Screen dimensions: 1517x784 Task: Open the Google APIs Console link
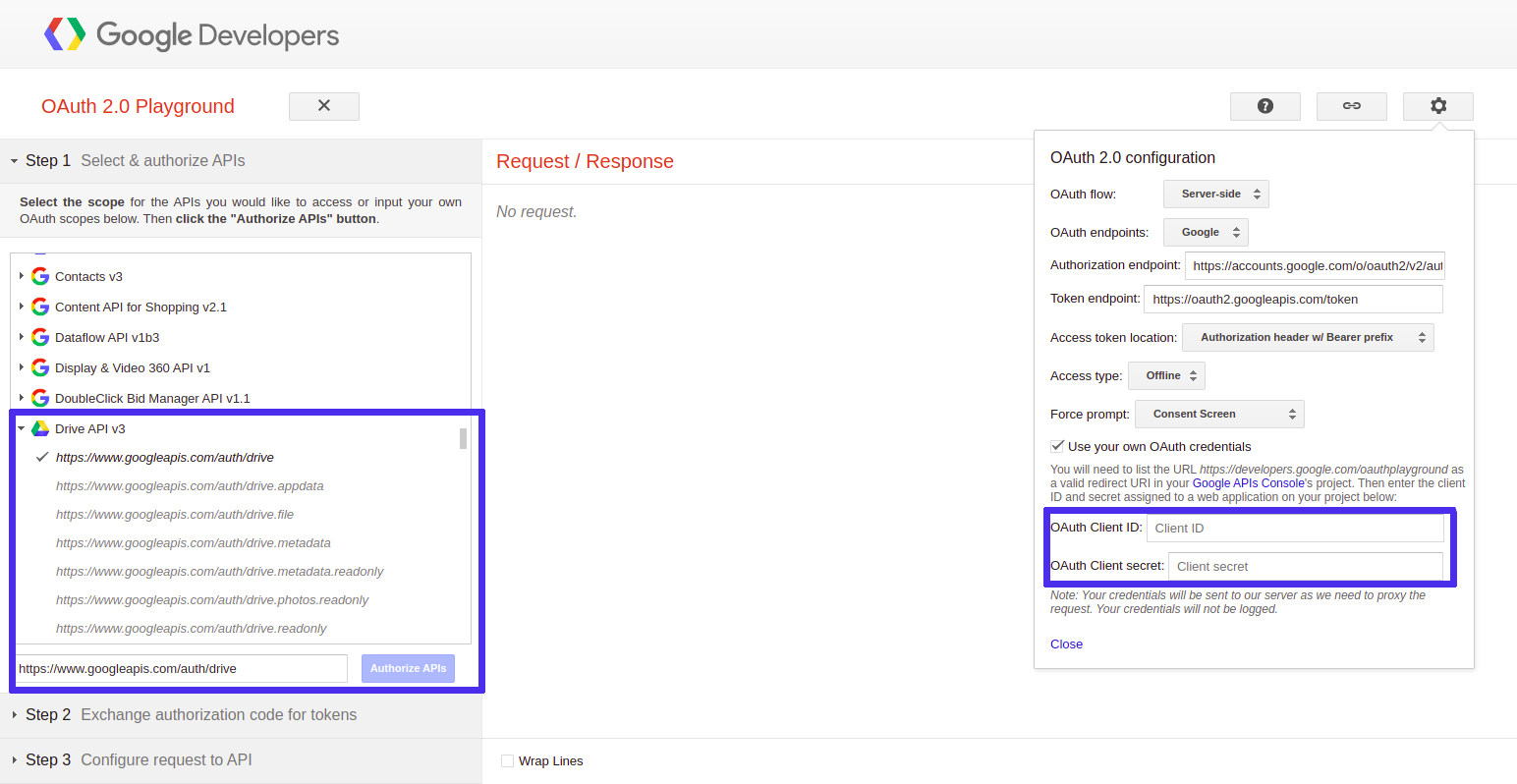click(x=1248, y=483)
